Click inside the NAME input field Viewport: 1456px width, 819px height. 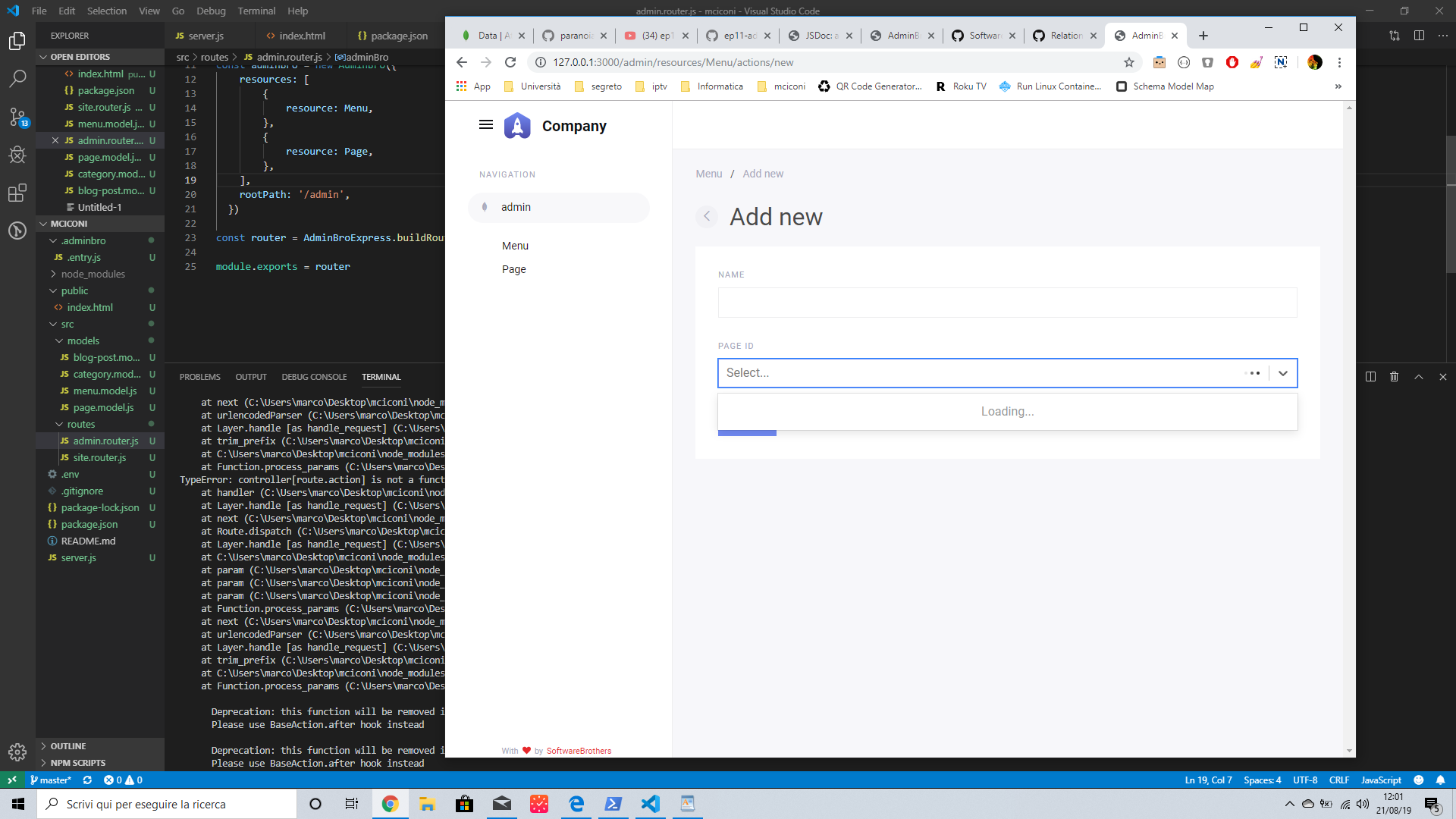(1006, 302)
